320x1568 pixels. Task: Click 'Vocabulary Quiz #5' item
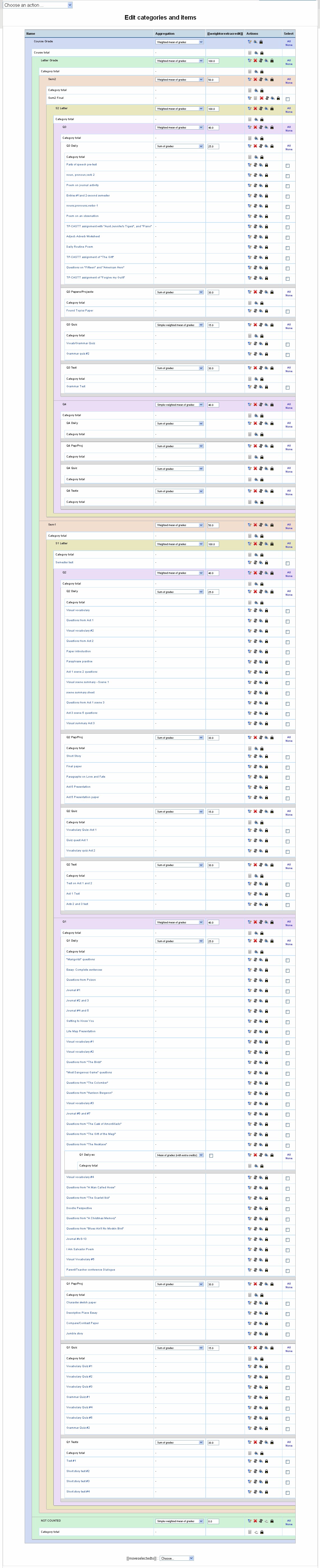(79, 1418)
